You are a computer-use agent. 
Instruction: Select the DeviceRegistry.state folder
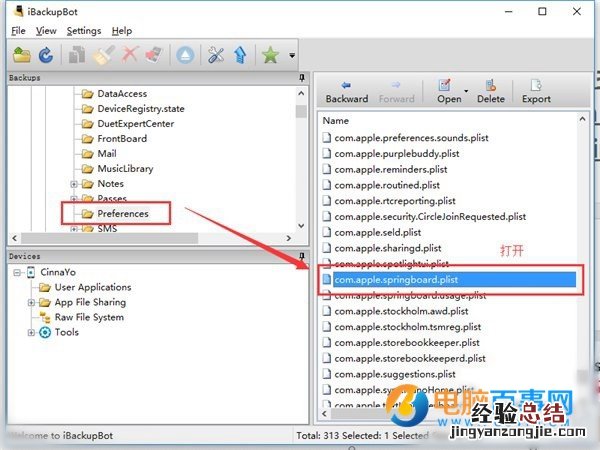coord(140,109)
